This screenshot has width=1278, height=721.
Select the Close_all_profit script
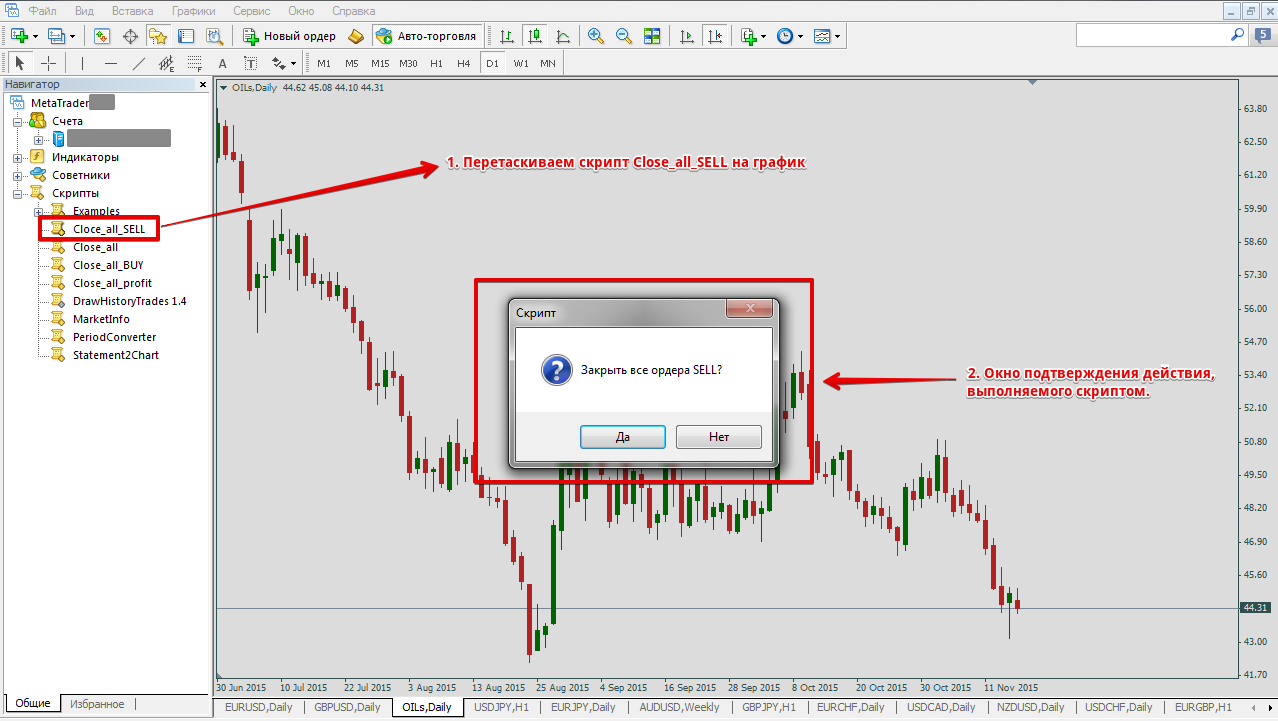(x=112, y=283)
